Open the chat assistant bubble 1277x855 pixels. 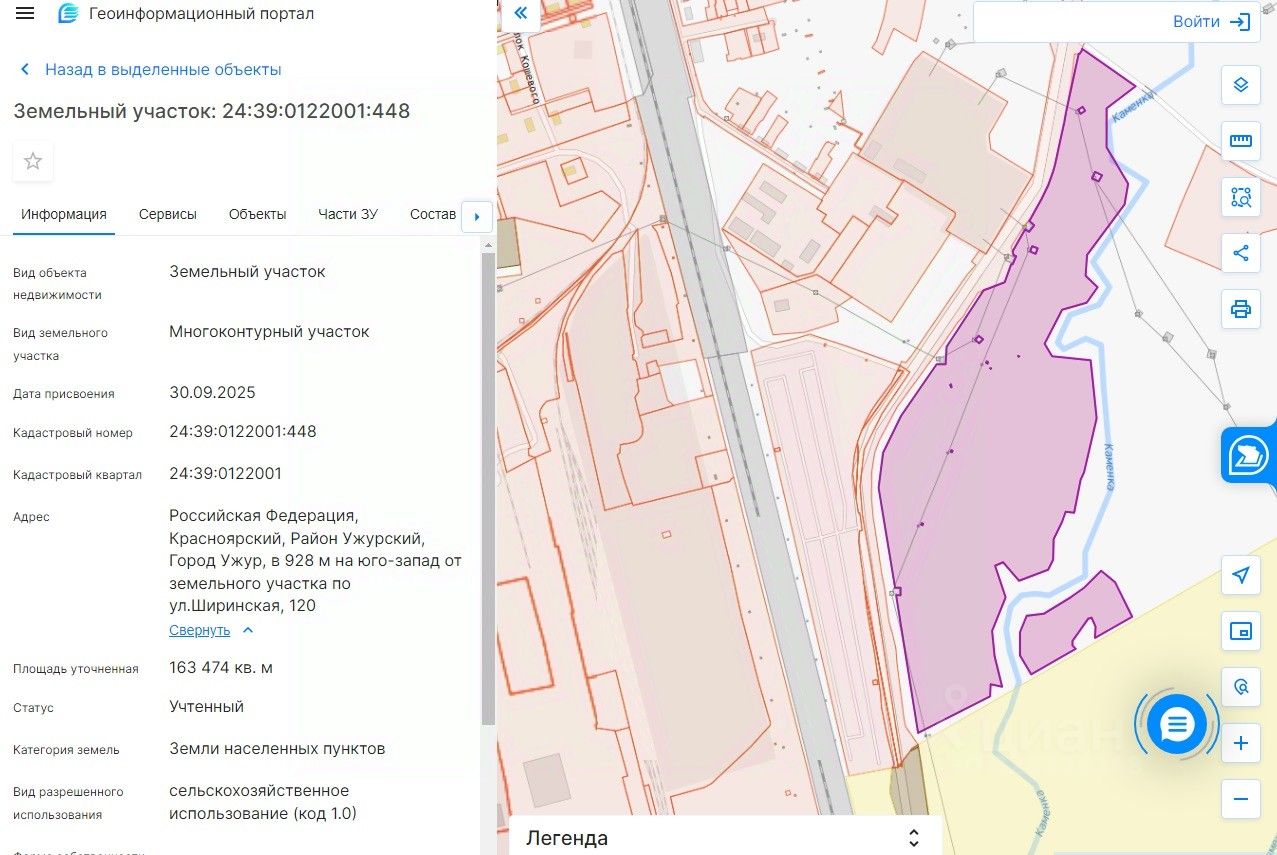1177,724
